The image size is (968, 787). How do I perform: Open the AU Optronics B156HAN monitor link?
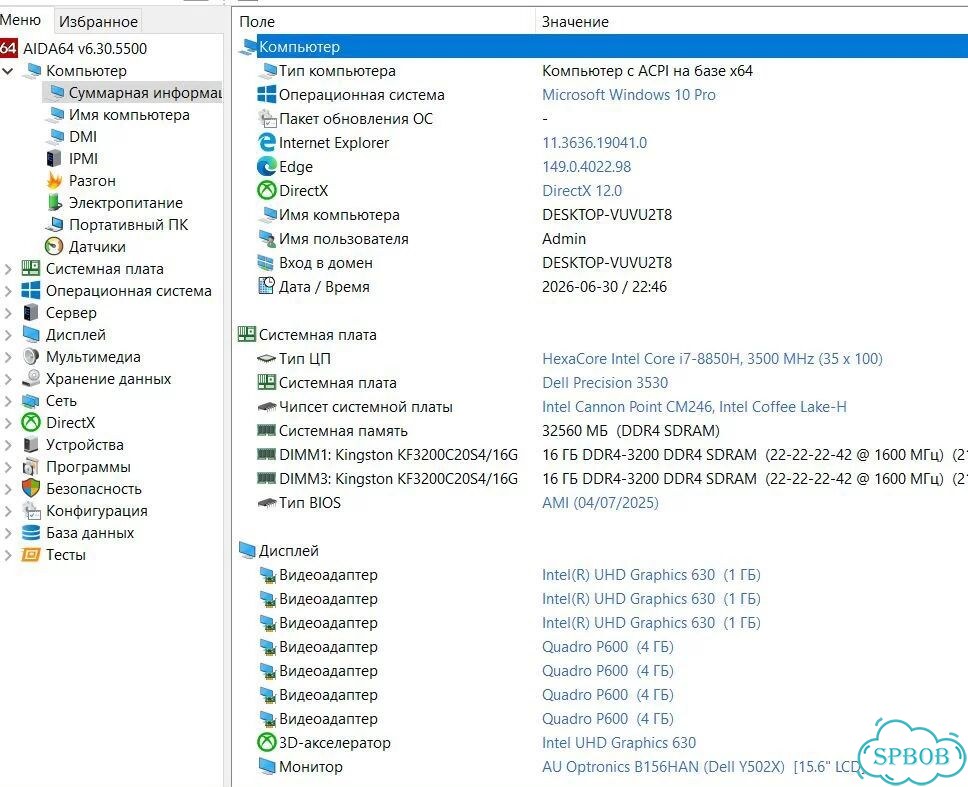(701, 767)
